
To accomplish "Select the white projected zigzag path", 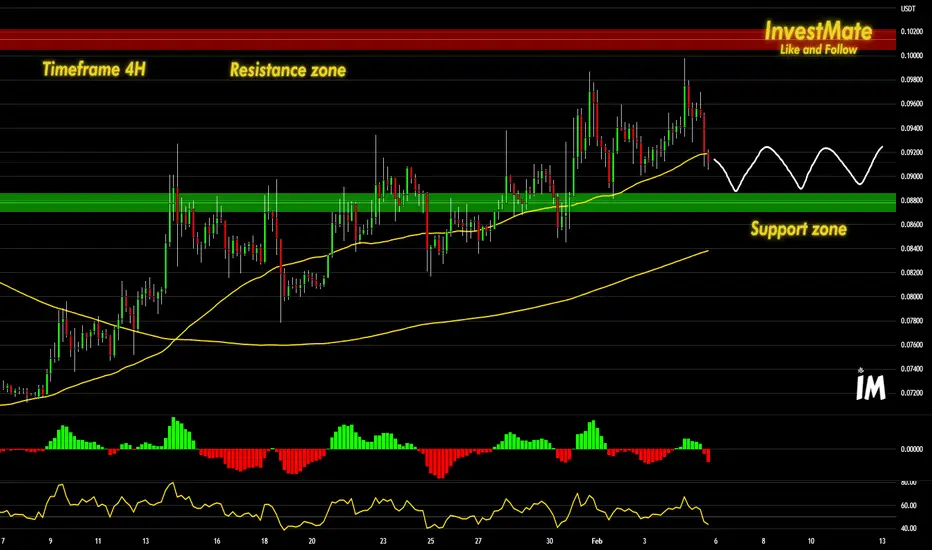I will 798,168.
